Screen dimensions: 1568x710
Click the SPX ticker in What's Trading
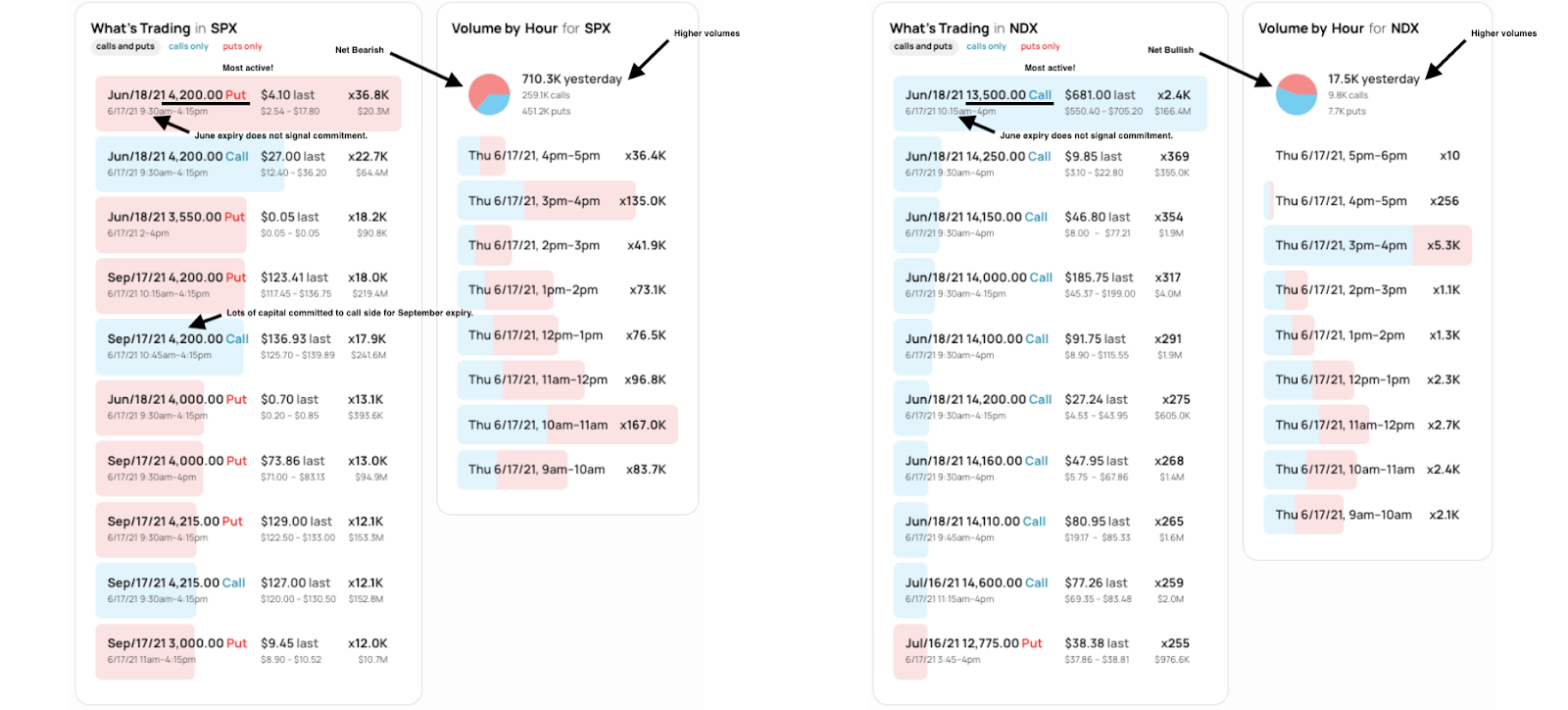coord(223,28)
